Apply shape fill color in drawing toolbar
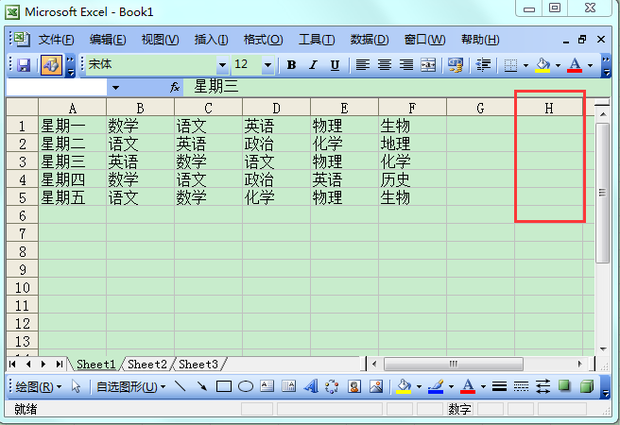 pyautogui.click(x=404, y=386)
